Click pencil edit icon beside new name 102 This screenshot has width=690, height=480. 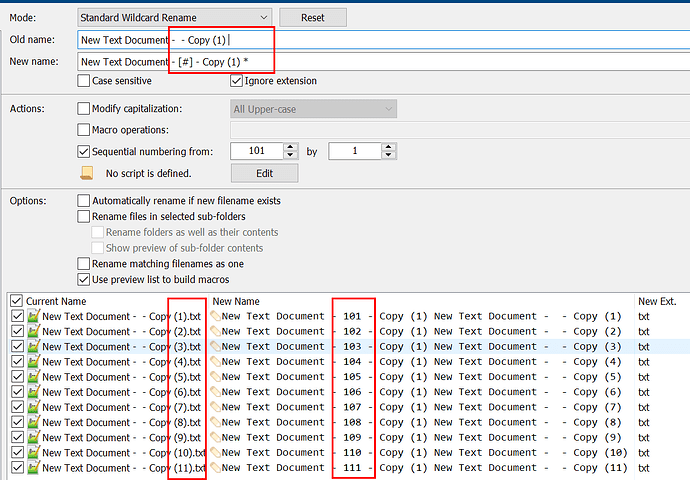pyautogui.click(x=216, y=331)
